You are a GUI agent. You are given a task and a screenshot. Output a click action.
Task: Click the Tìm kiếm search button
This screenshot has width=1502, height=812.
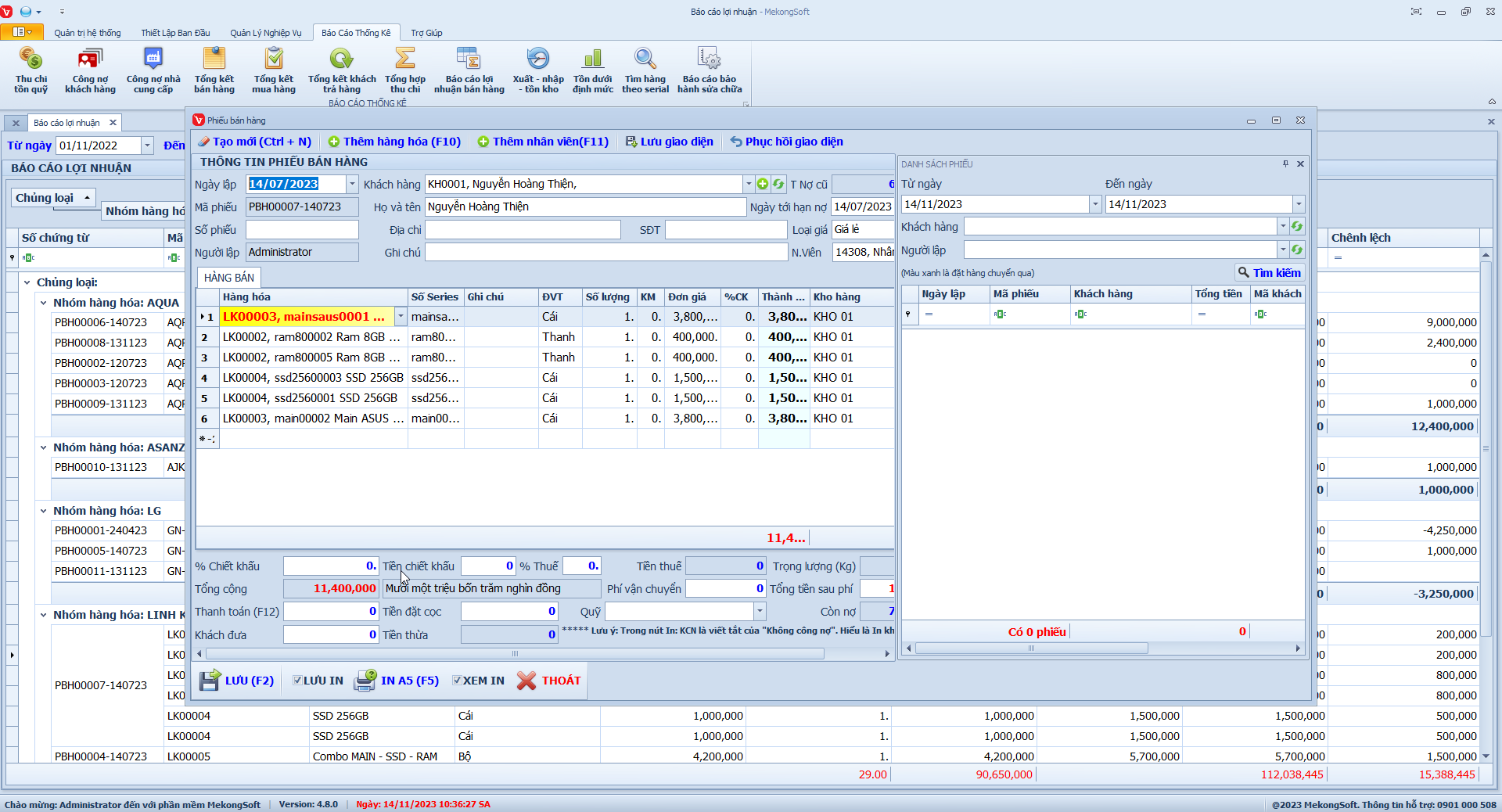(1269, 273)
